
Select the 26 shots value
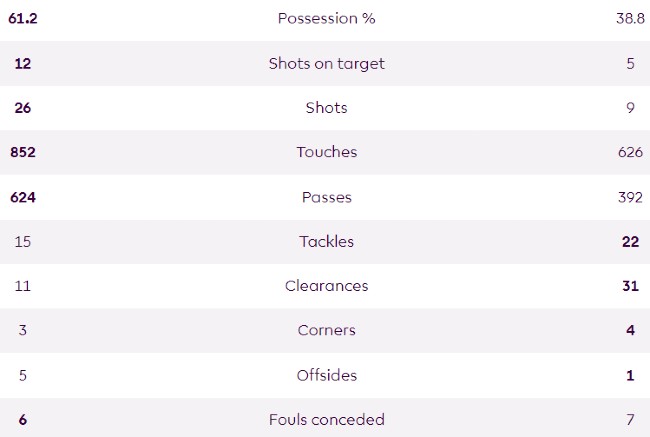[x=23, y=108]
